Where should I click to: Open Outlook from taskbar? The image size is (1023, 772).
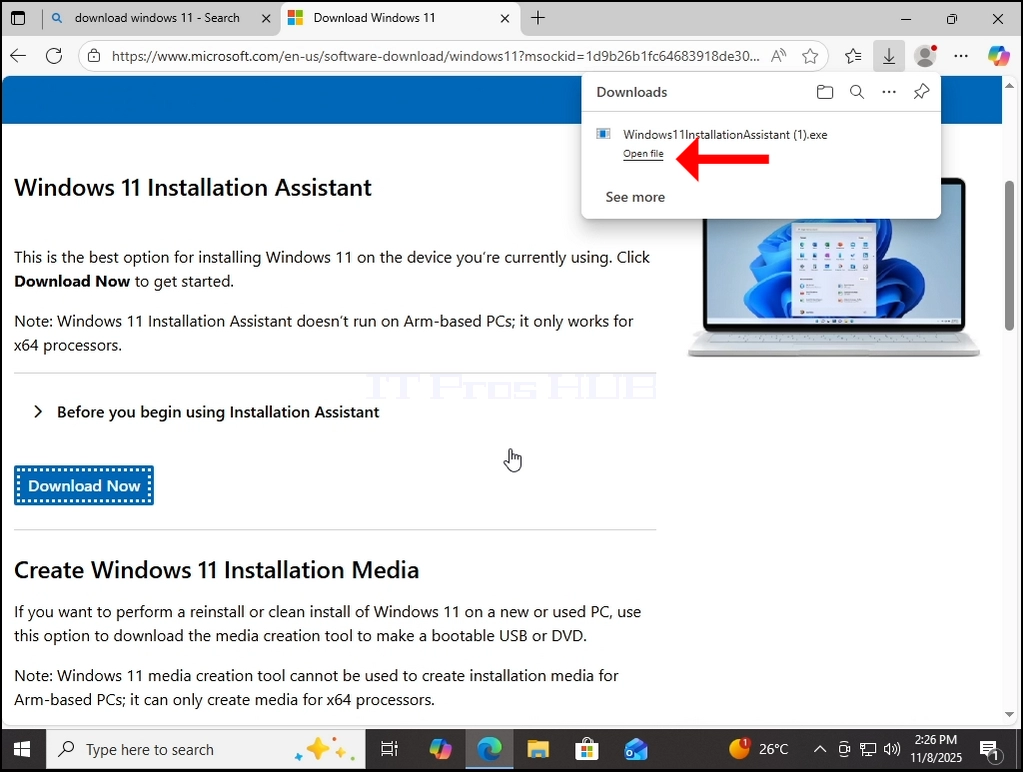tap(635, 749)
